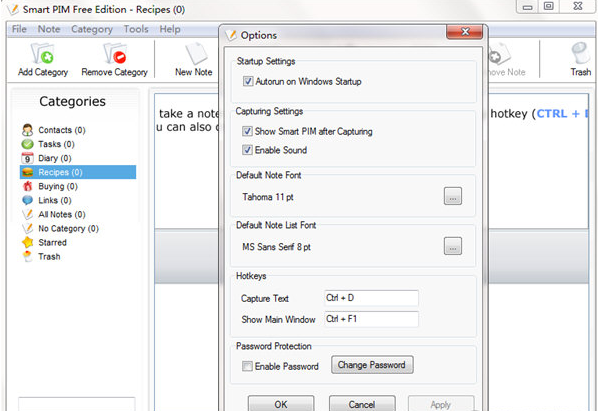
Task: Open the Diary category
Action: [47, 158]
